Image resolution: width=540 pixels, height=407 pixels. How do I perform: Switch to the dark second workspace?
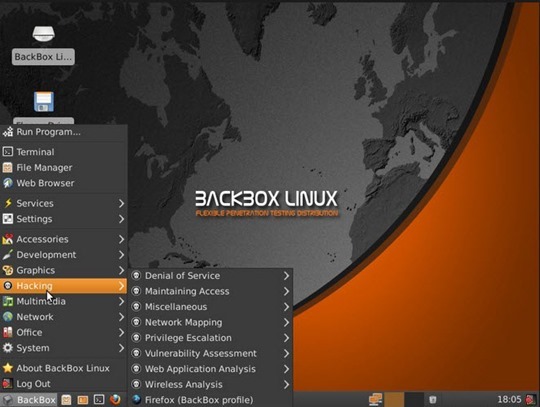coord(414,399)
